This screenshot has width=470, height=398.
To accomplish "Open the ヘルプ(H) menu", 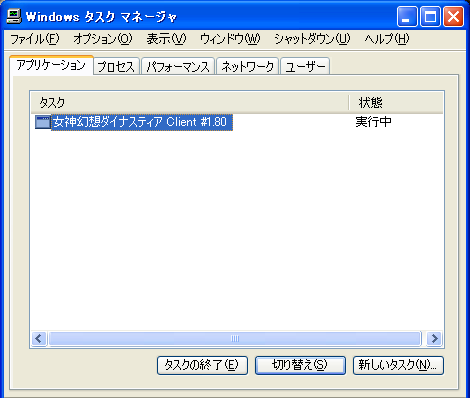I will [386, 39].
